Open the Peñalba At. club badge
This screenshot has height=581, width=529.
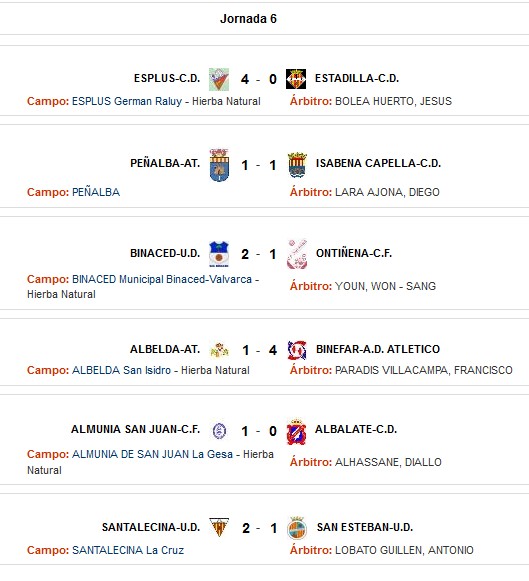pos(219,165)
